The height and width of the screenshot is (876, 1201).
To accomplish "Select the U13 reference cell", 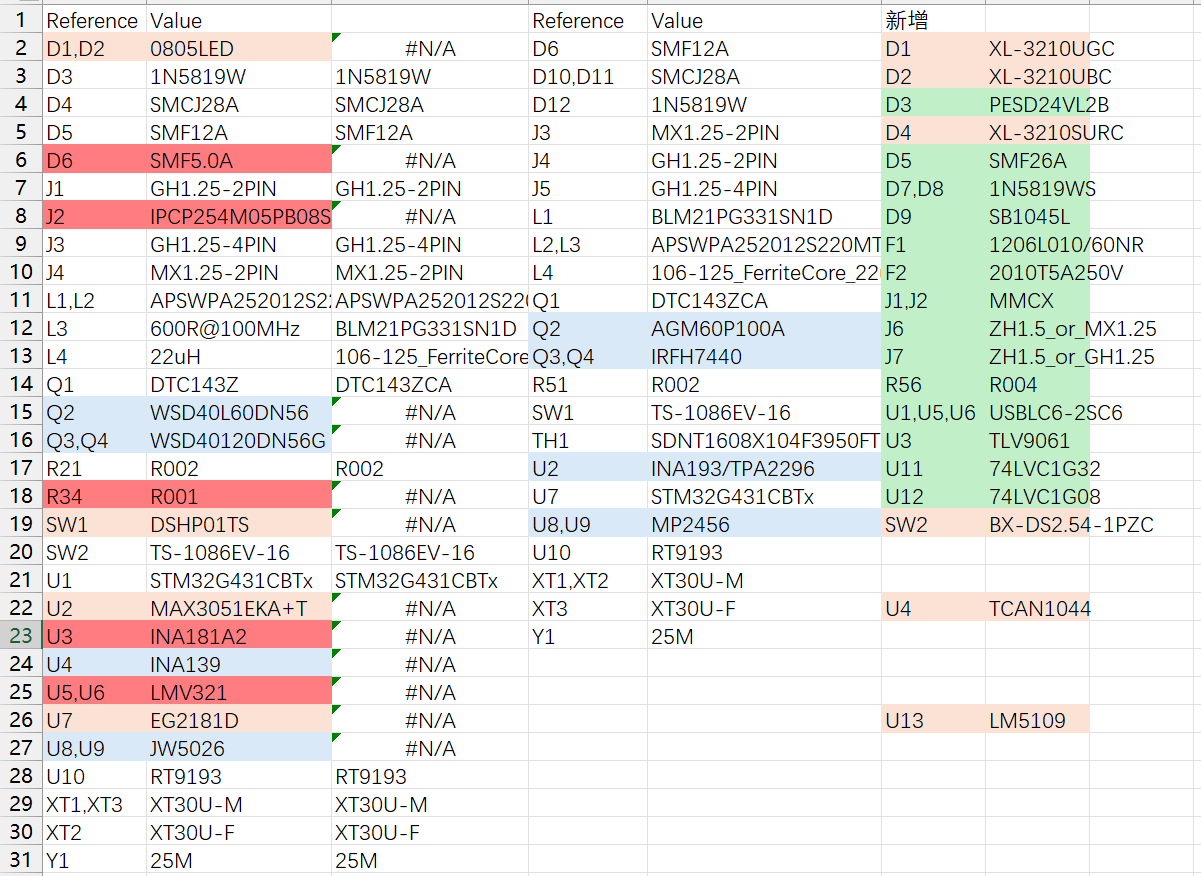I will [x=933, y=720].
